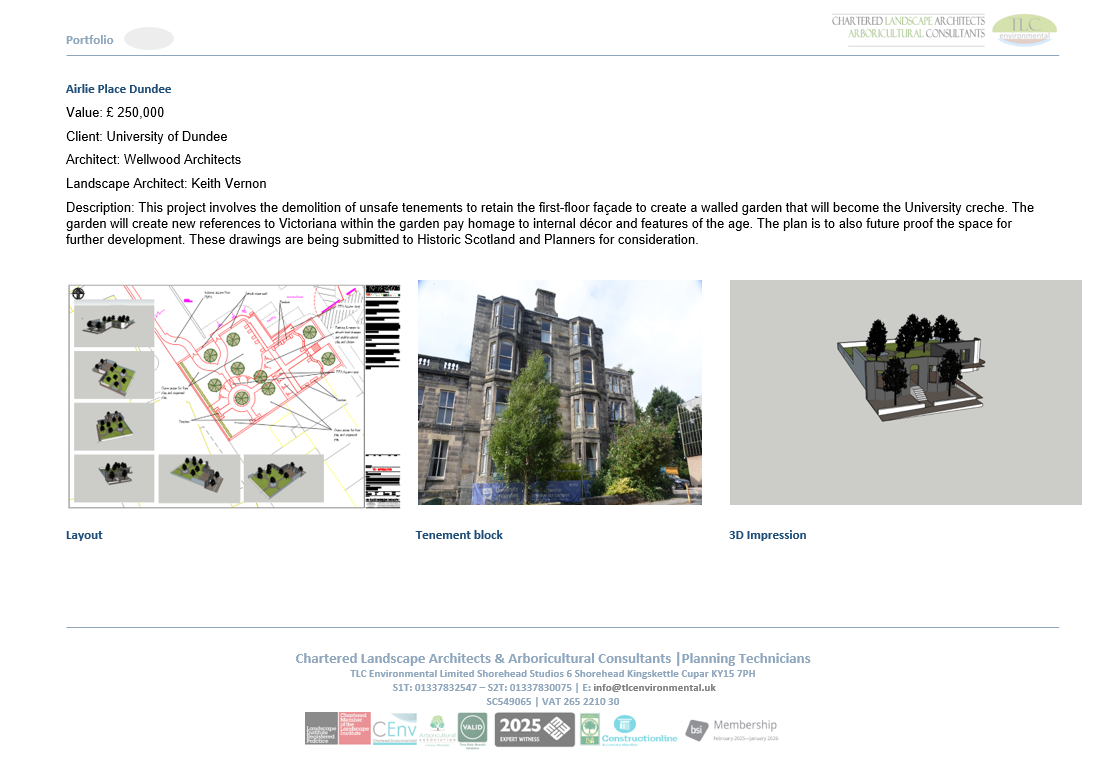Viewport: 1104px width, 779px height.
Task: Click the 'Planning Technicians' footer text
Action: point(746,659)
